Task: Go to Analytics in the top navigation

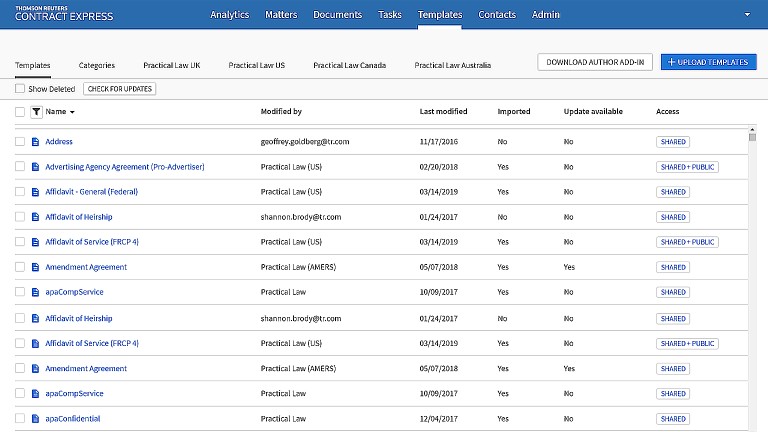Action: (230, 15)
